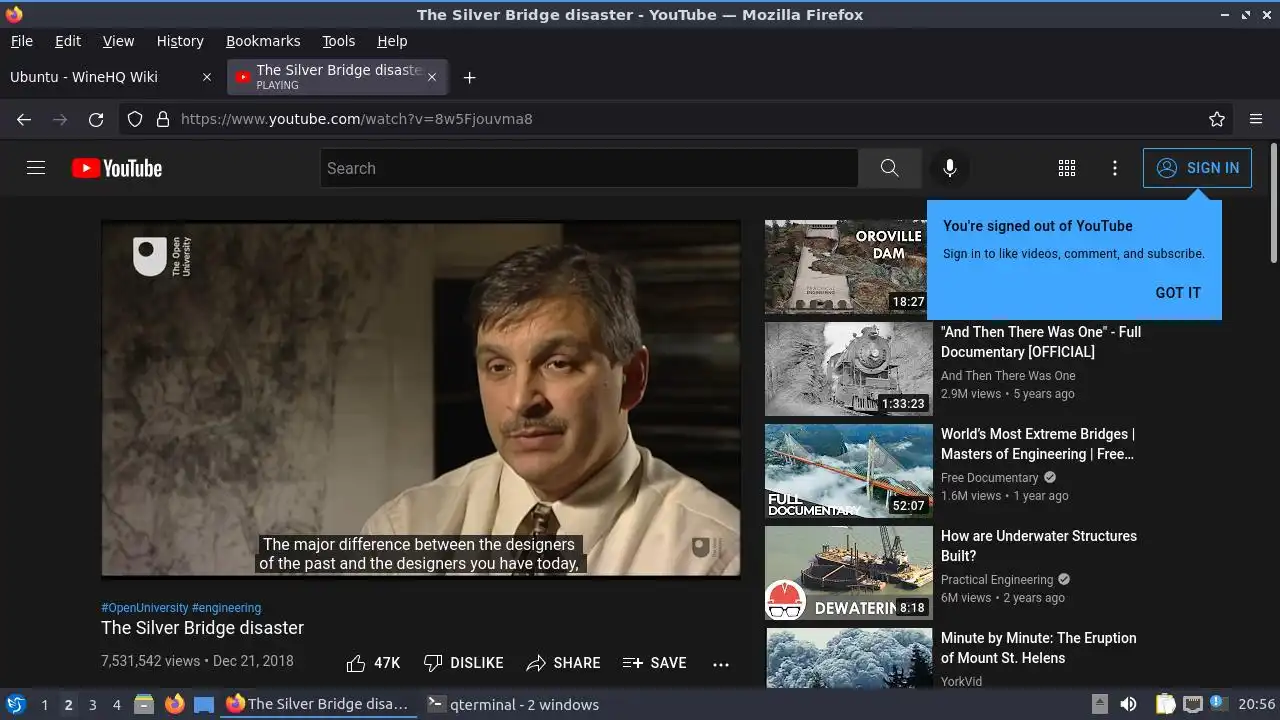This screenshot has height=720, width=1280.
Task: Open the #engineering hashtag link
Action: 226,608
